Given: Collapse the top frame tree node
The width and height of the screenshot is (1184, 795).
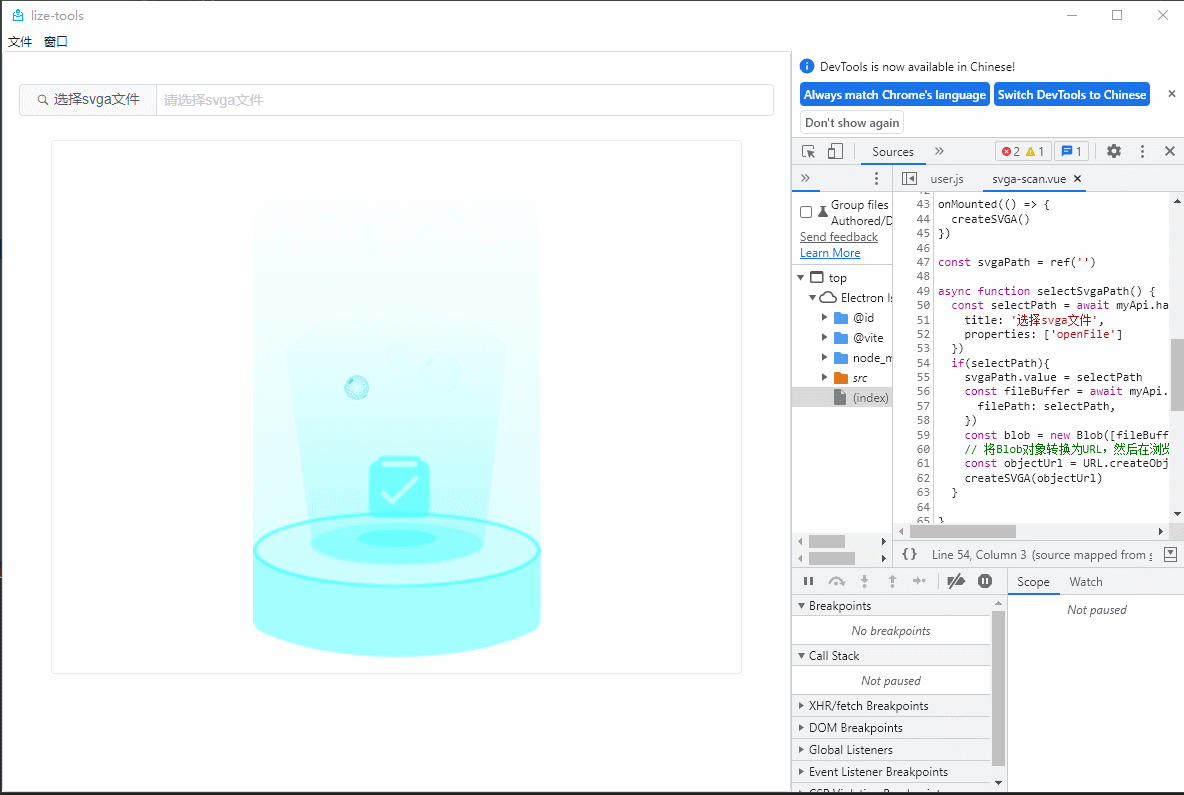Looking at the screenshot, I should pyautogui.click(x=800, y=278).
